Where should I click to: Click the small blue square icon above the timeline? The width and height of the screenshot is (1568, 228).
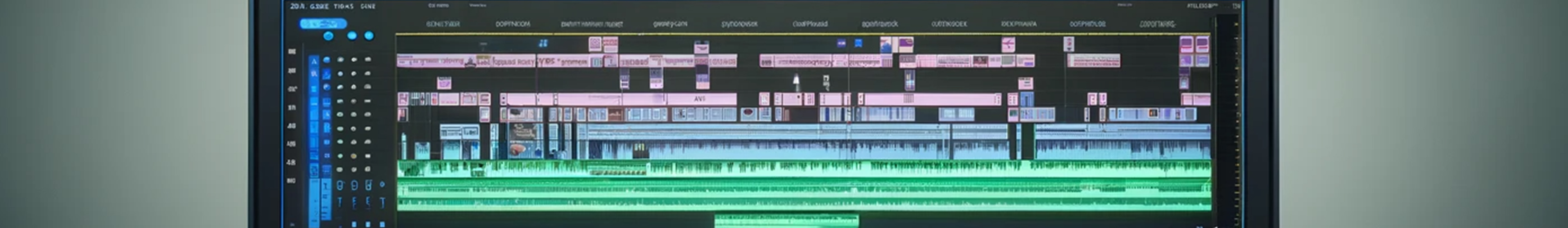click(x=858, y=43)
